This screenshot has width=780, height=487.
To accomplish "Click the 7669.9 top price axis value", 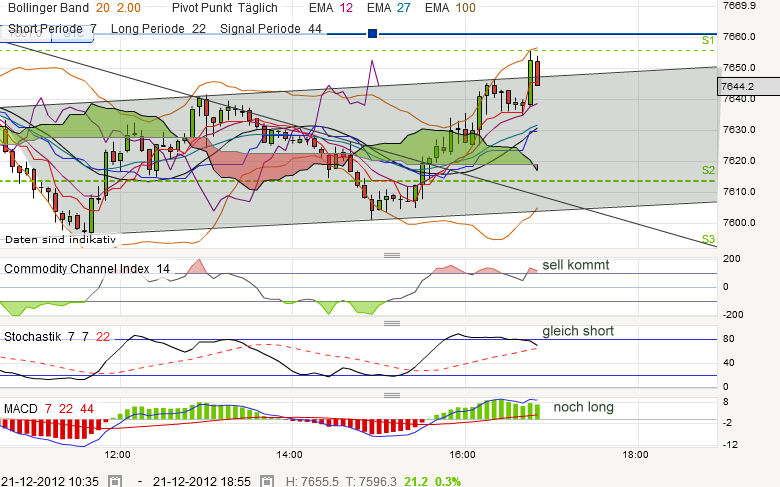I will tap(739, 5).
